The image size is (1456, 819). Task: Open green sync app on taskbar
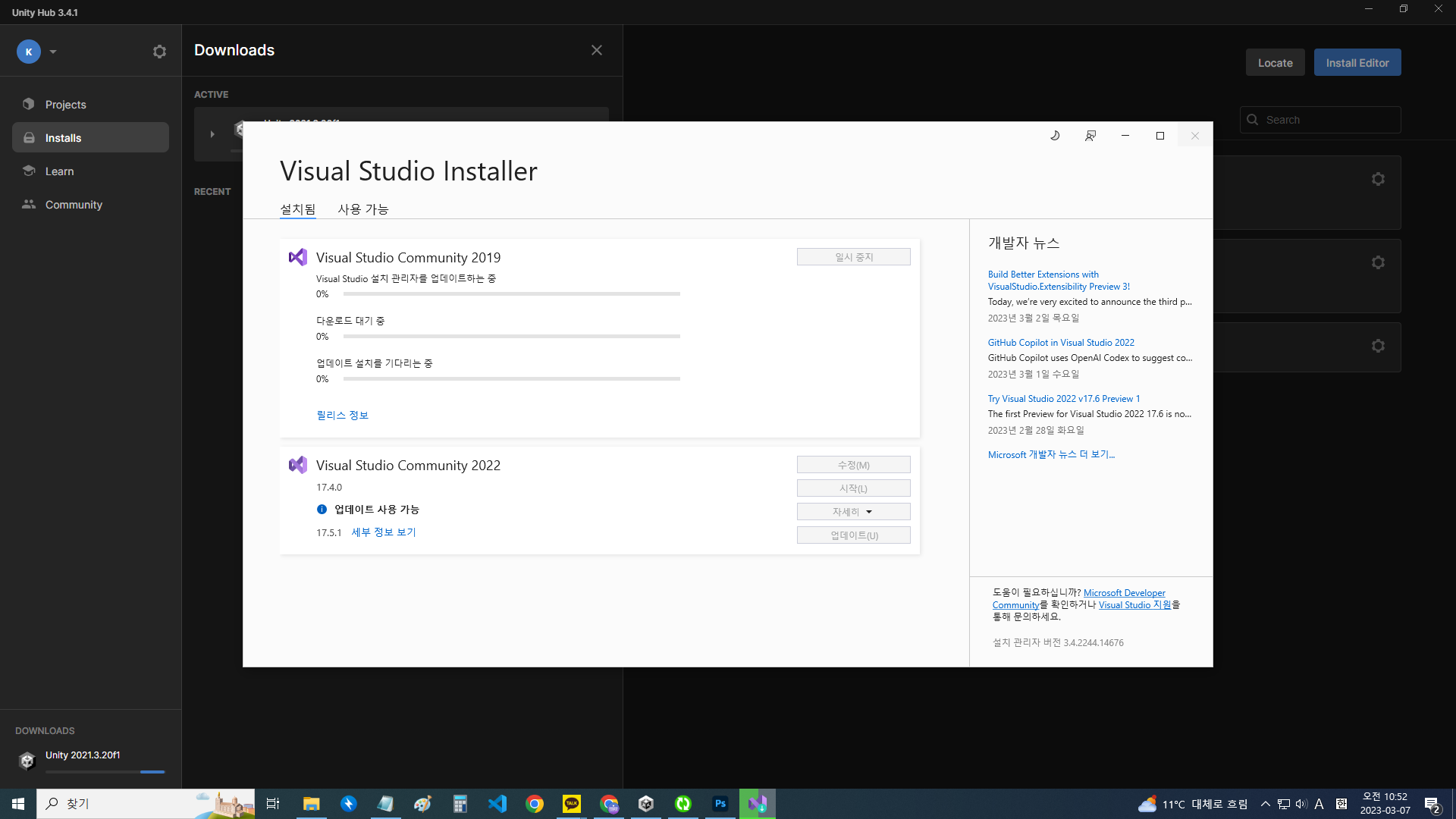click(x=683, y=804)
